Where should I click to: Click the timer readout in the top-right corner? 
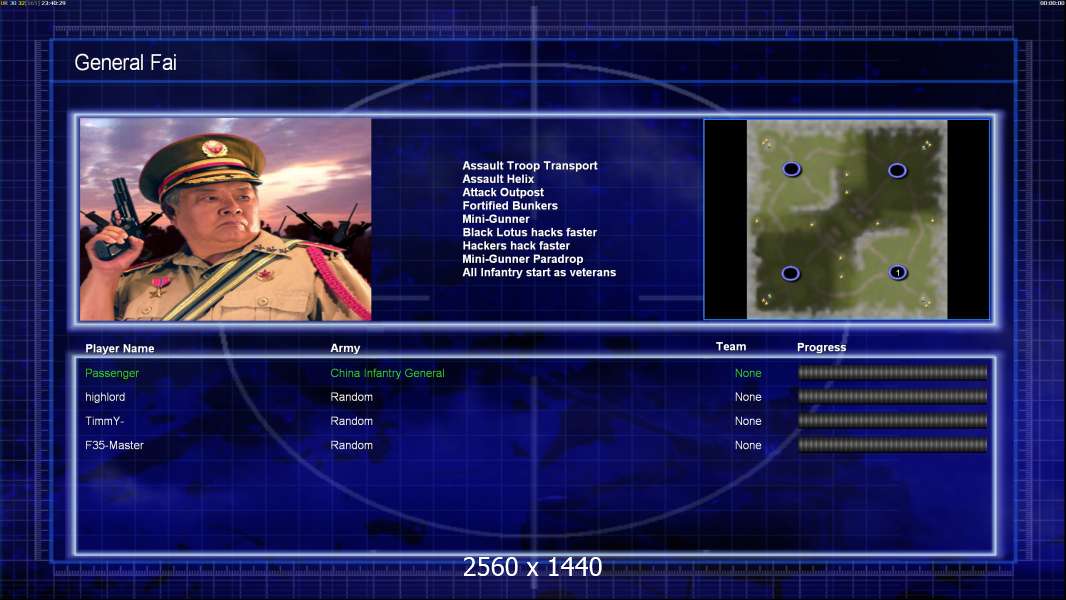coord(1052,3)
